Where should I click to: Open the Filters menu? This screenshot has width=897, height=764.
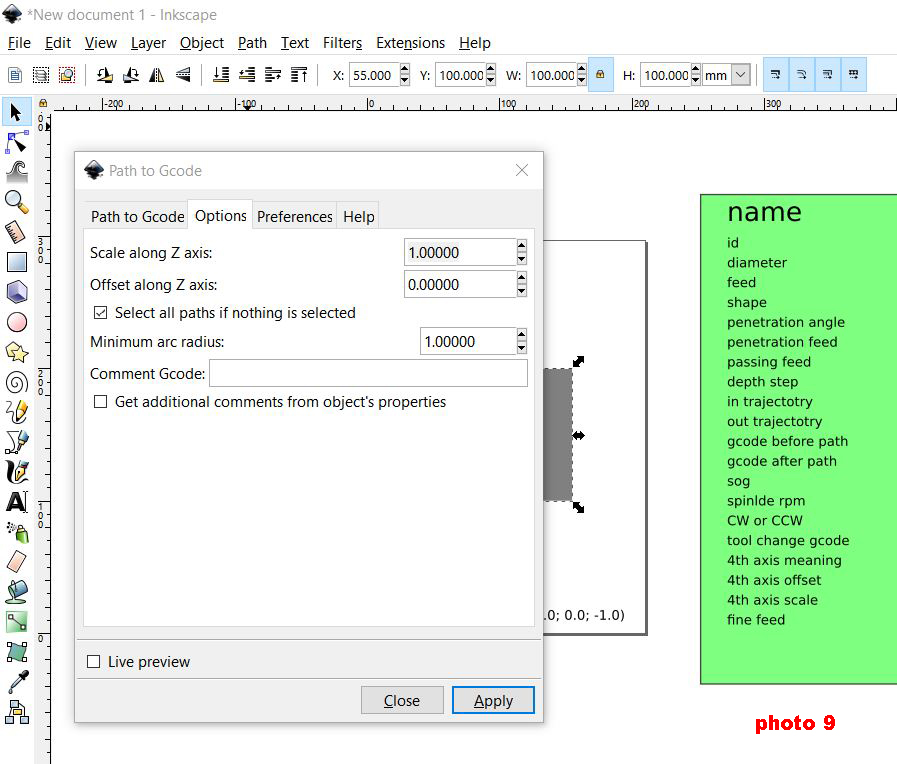tap(342, 43)
